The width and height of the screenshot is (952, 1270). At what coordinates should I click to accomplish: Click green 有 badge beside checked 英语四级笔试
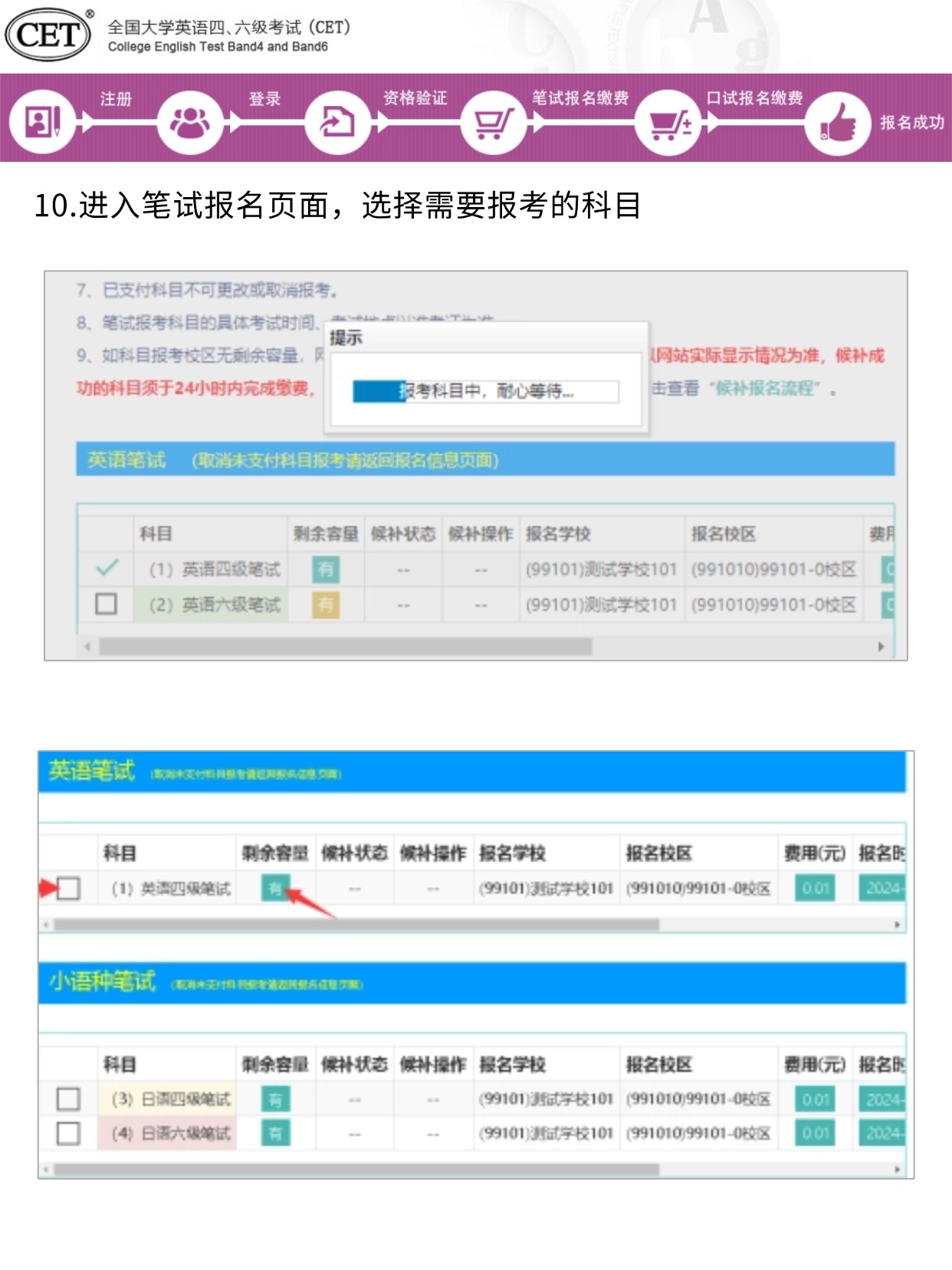coord(326,569)
